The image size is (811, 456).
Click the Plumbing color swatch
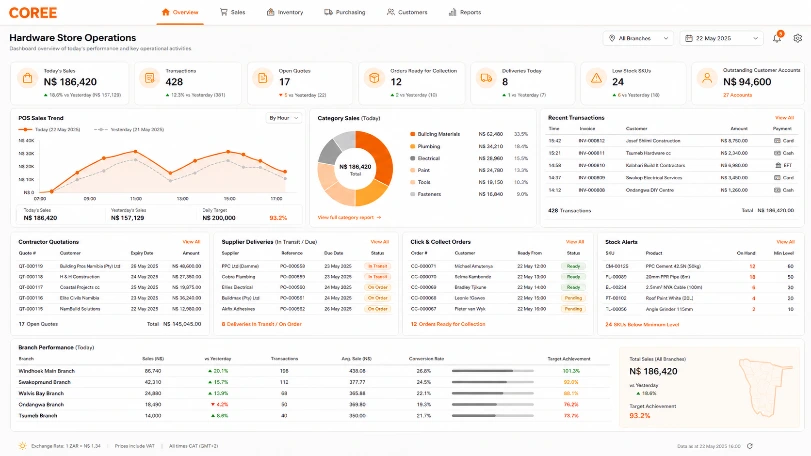412,146
